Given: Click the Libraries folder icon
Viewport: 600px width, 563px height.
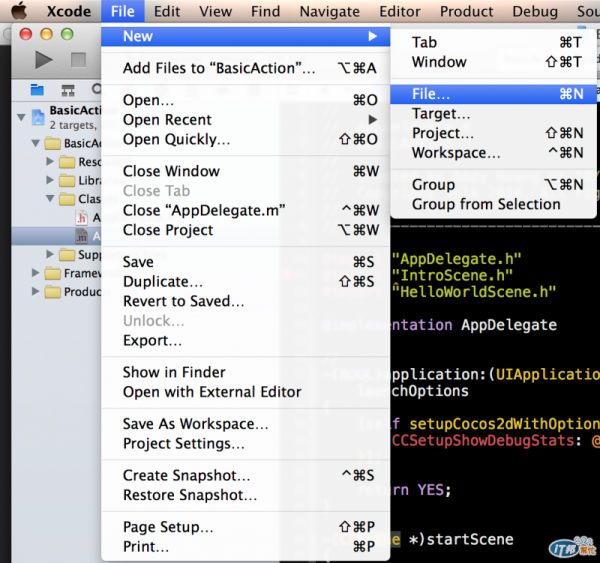Looking at the screenshot, I should point(67,180).
